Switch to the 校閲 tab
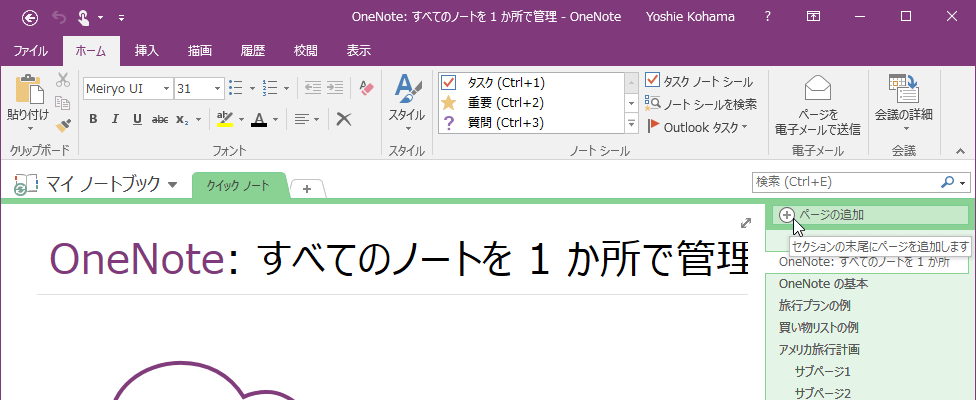This screenshot has height=400, width=976. click(x=306, y=51)
